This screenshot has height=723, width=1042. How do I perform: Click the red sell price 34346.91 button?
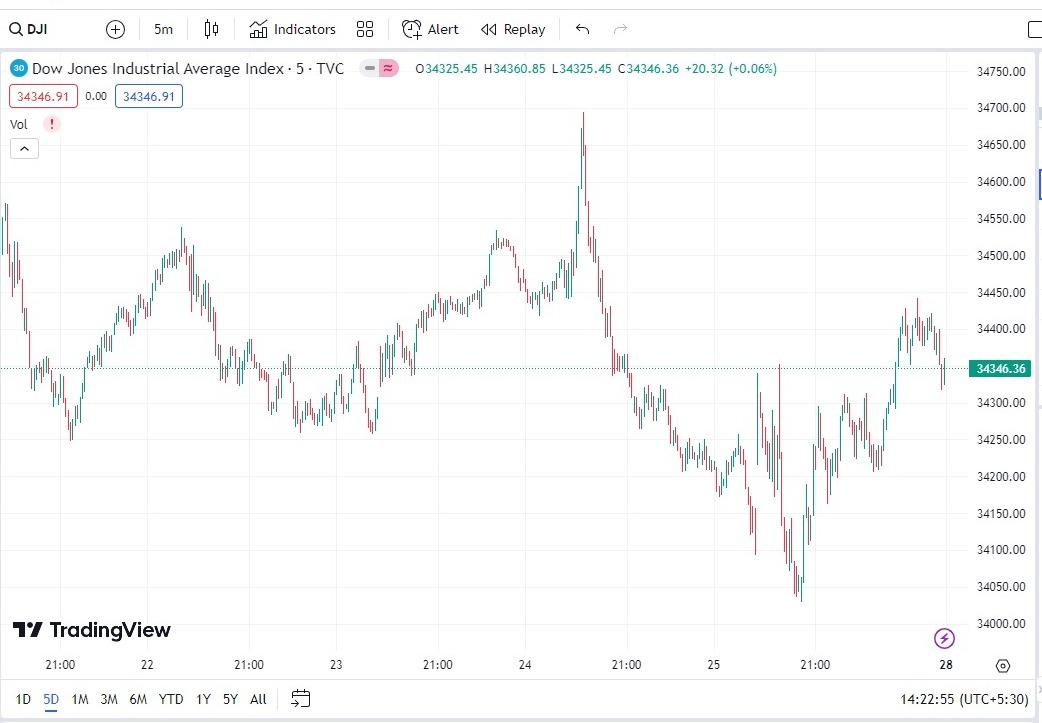click(43, 96)
